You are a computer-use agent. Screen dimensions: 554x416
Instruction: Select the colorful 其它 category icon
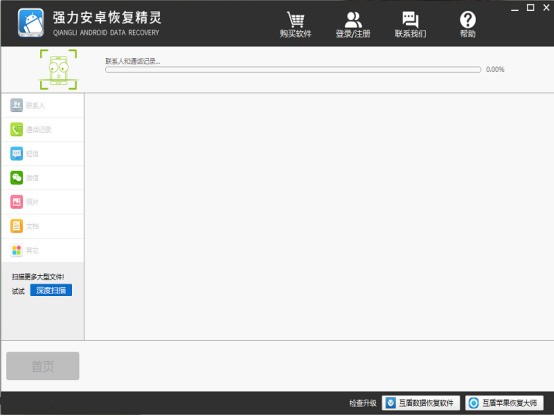[17, 250]
